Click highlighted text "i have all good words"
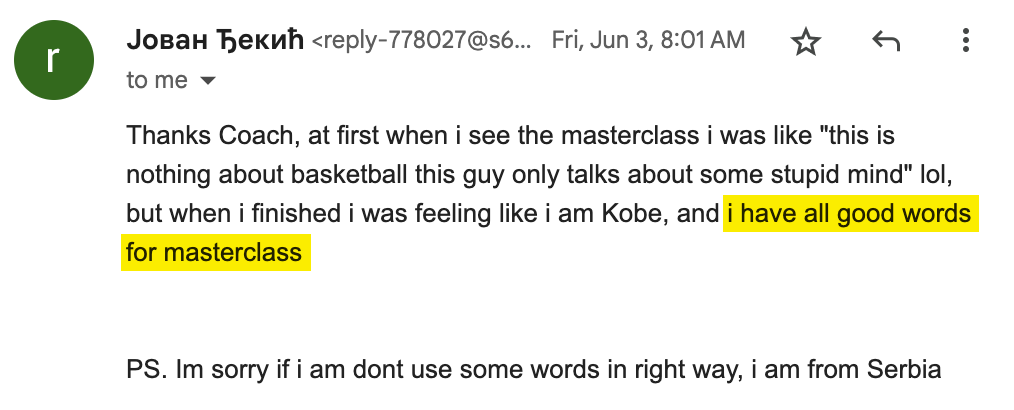 click(848, 213)
